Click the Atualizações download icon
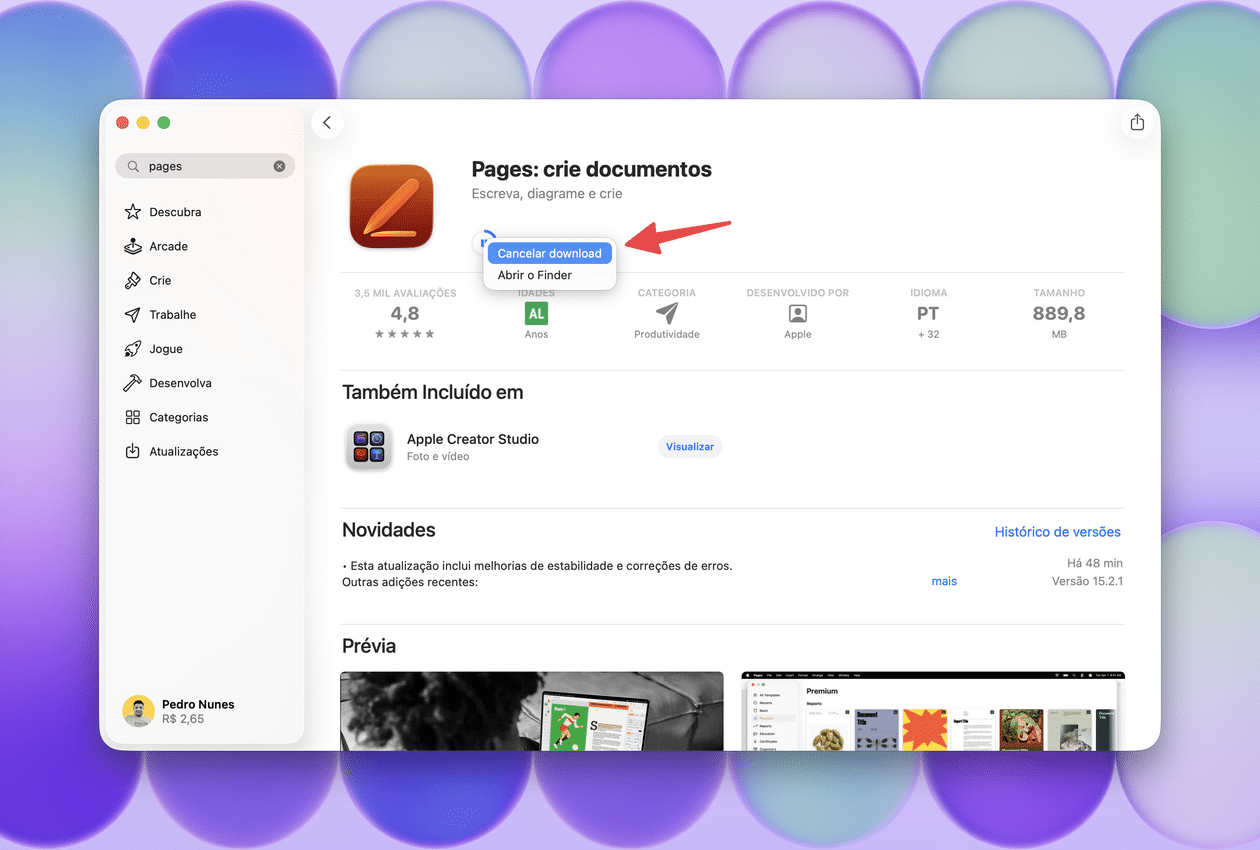Viewport: 1260px width, 850px height. [132, 451]
